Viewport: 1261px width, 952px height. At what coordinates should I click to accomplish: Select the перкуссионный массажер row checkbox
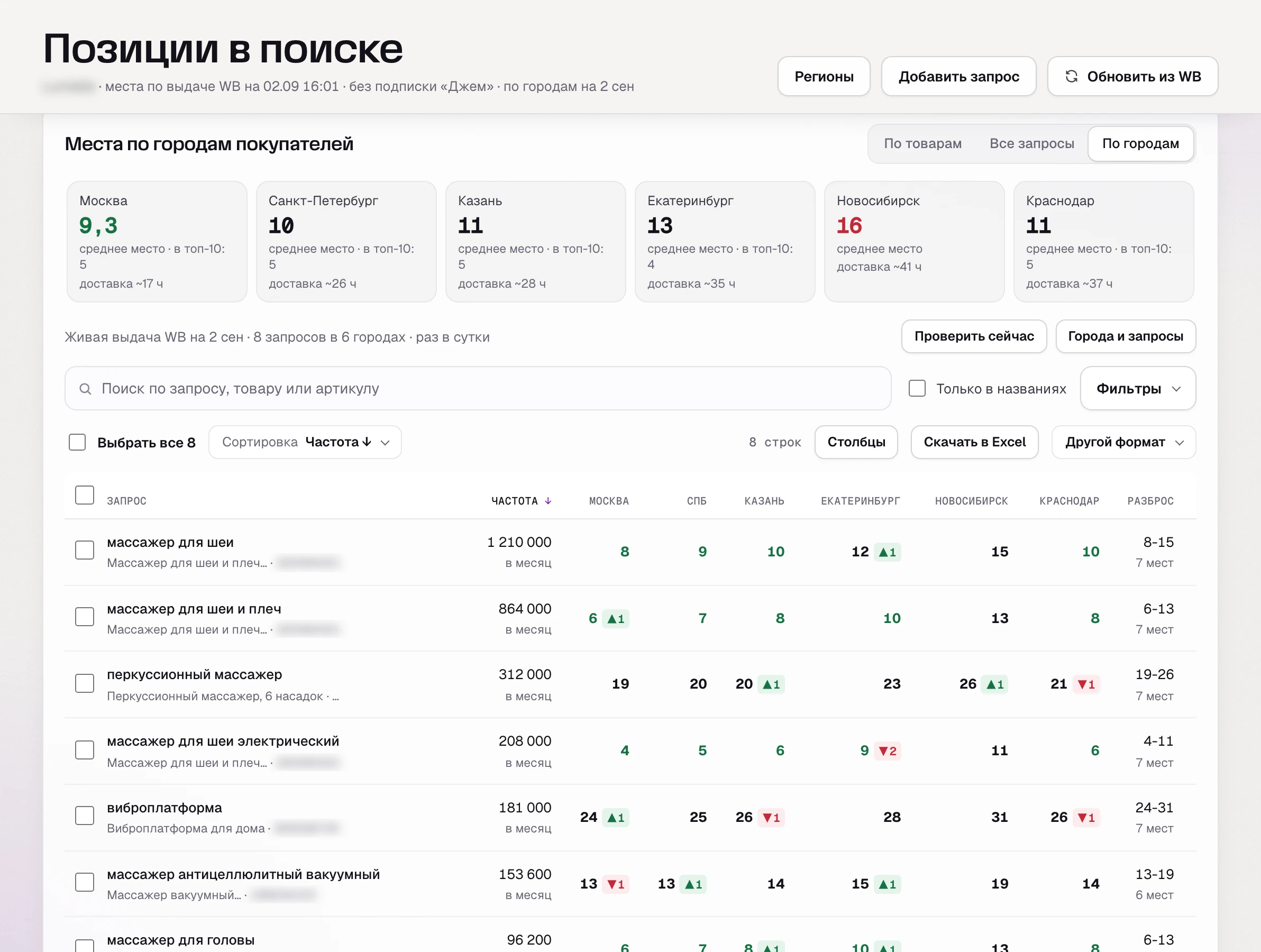(85, 683)
